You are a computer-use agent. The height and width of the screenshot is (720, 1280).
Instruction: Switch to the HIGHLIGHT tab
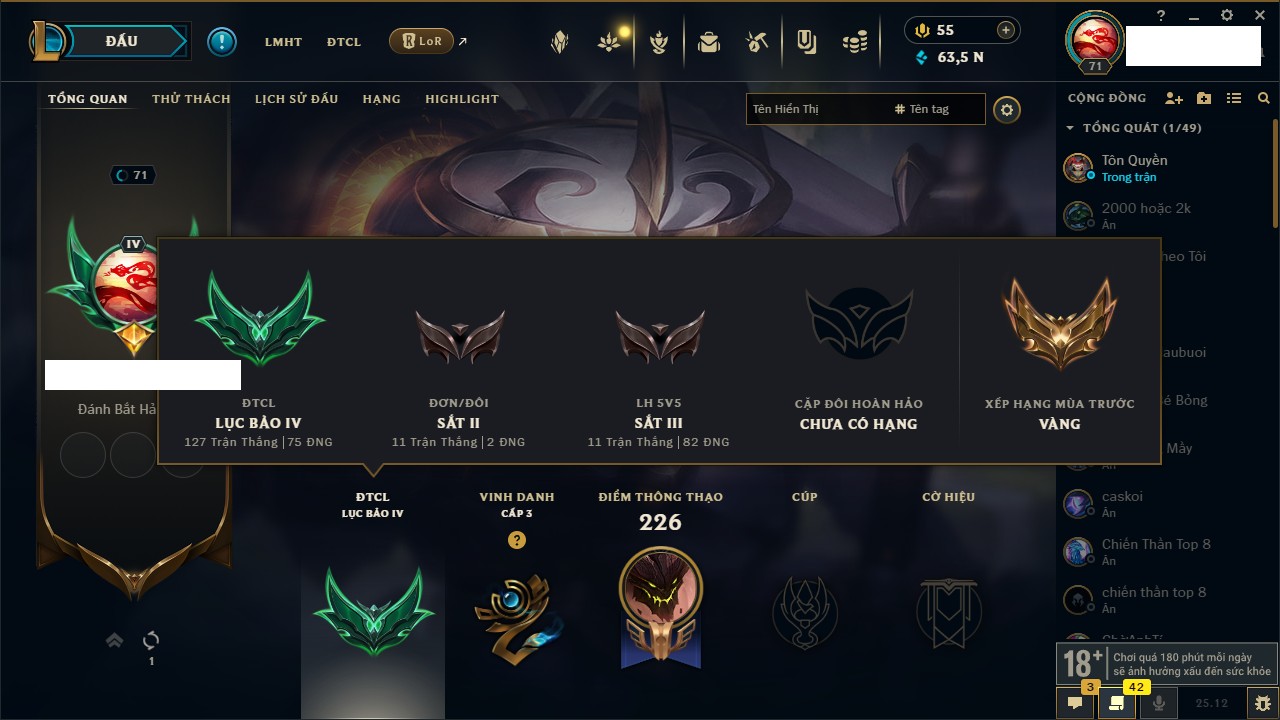click(x=462, y=99)
